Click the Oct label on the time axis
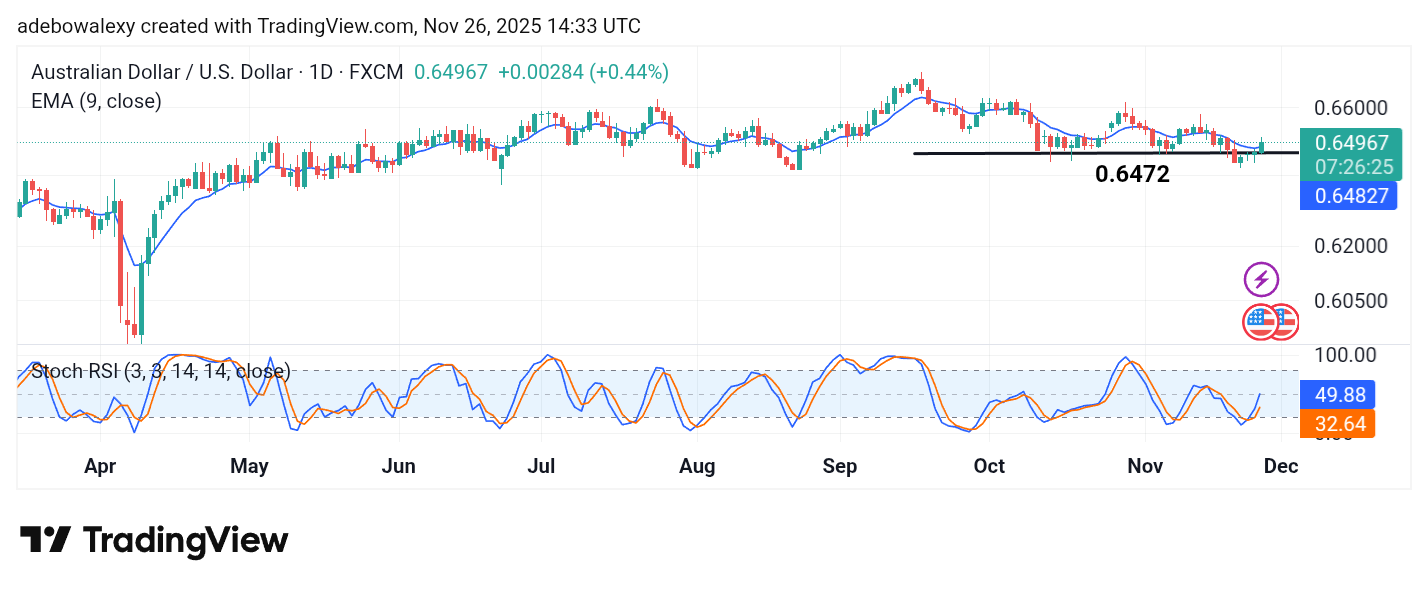The height and width of the screenshot is (591, 1428). 988,467
